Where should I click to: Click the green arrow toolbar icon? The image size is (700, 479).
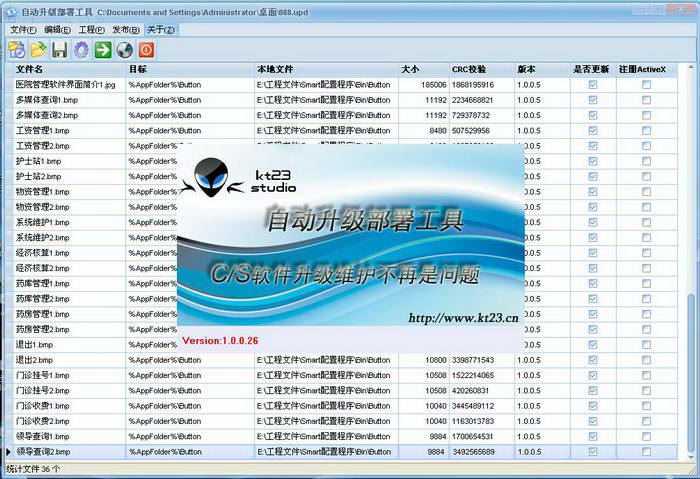pyautogui.click(x=103, y=49)
